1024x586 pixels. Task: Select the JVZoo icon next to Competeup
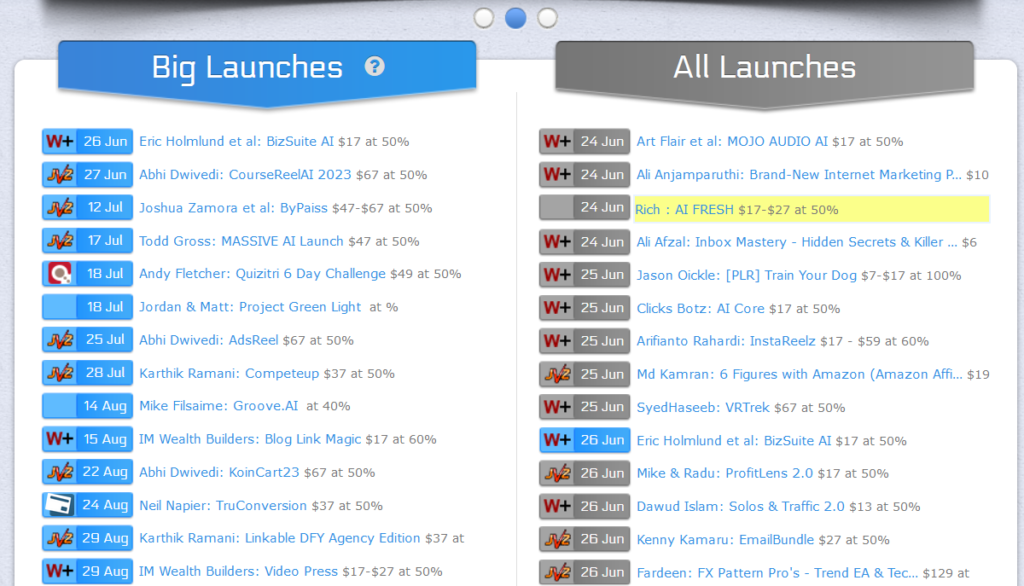60,373
